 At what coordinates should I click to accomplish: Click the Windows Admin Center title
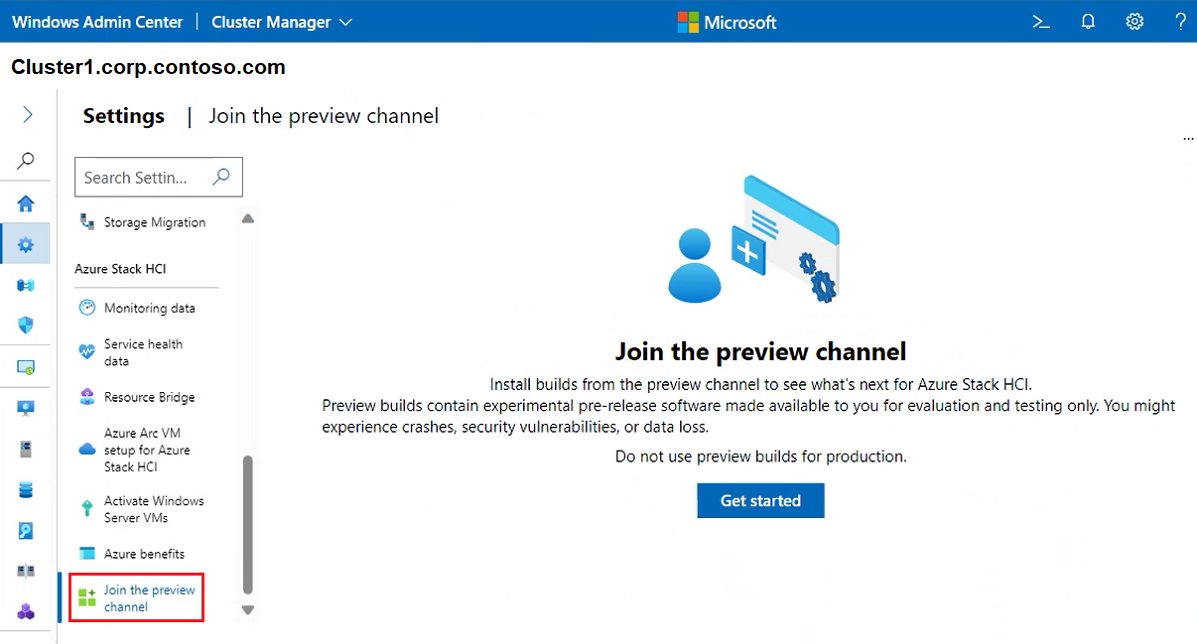point(98,22)
